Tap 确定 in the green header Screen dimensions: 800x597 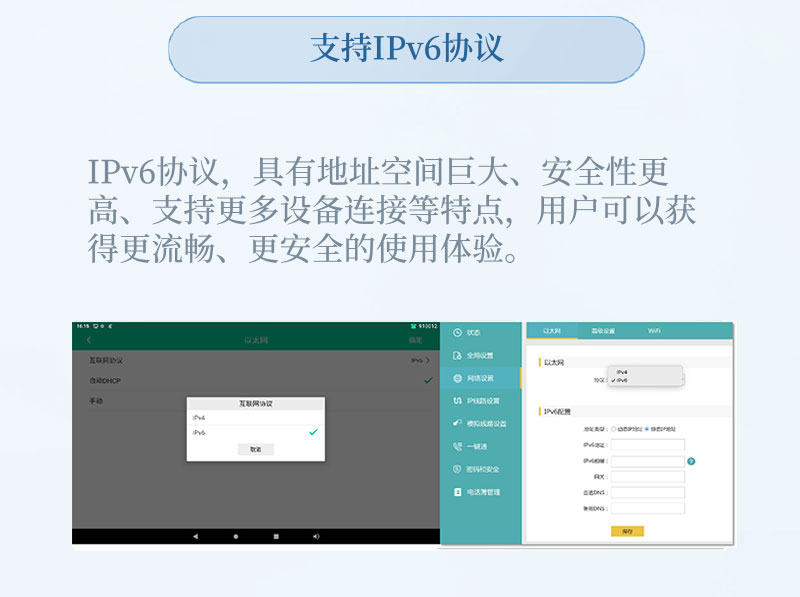415,340
